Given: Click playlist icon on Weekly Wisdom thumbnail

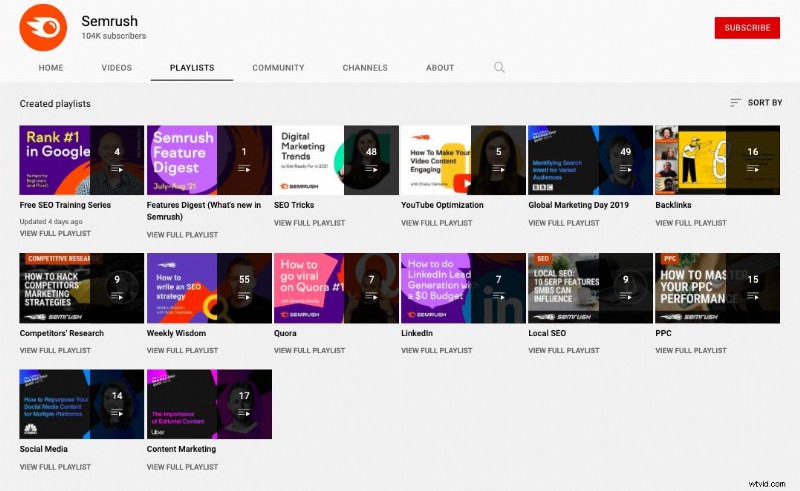Looking at the screenshot, I should [244, 296].
